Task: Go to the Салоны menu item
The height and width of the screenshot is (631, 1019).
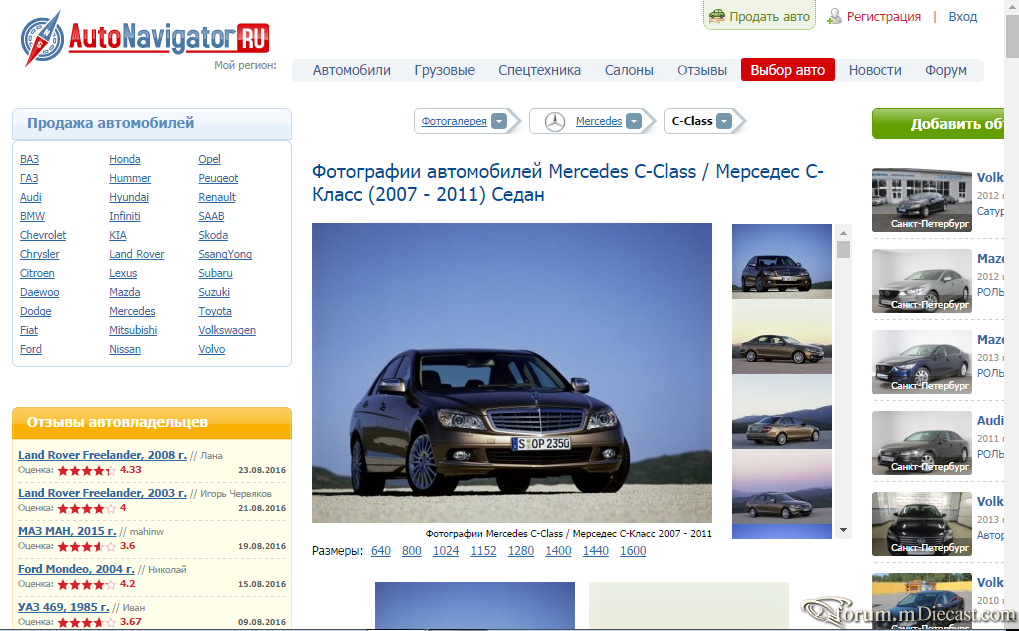Action: pyautogui.click(x=629, y=70)
